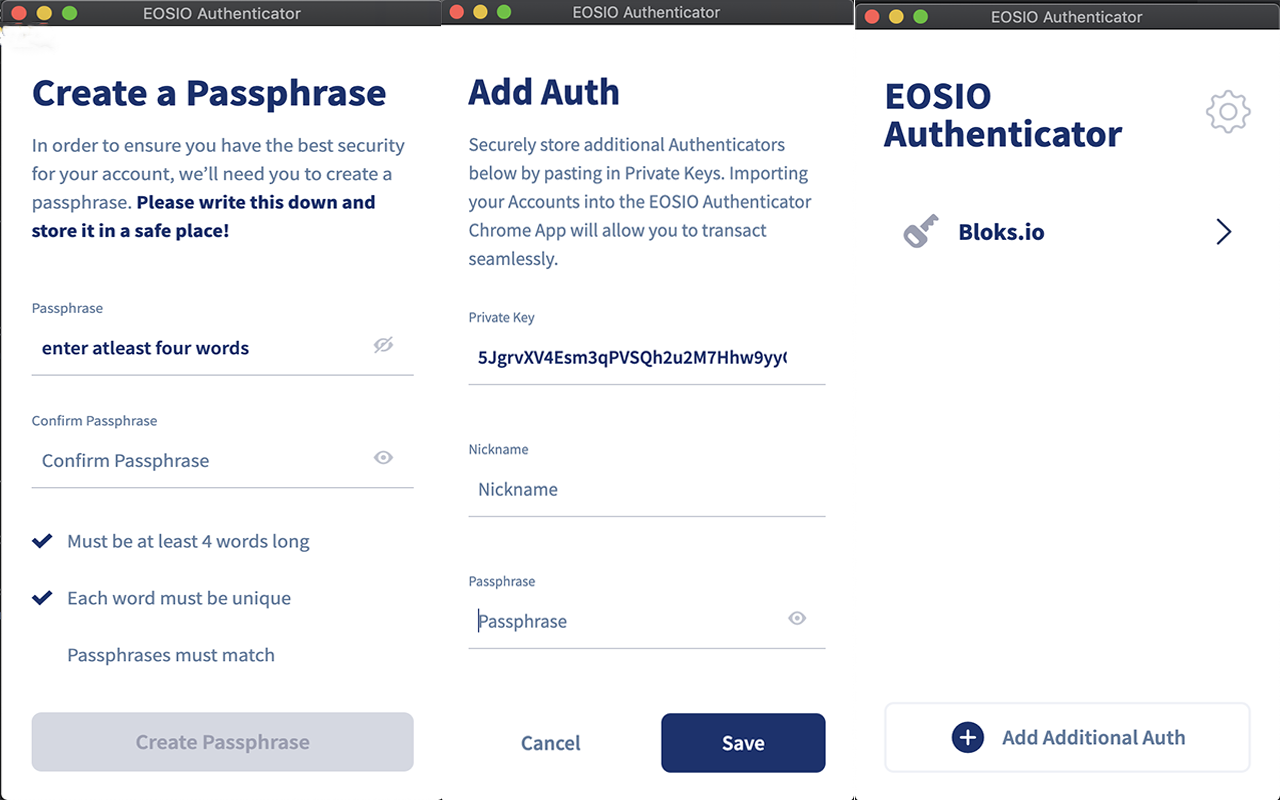Click the 'Create a Passphrase' heading
The image size is (1280, 800).
pos(209,93)
